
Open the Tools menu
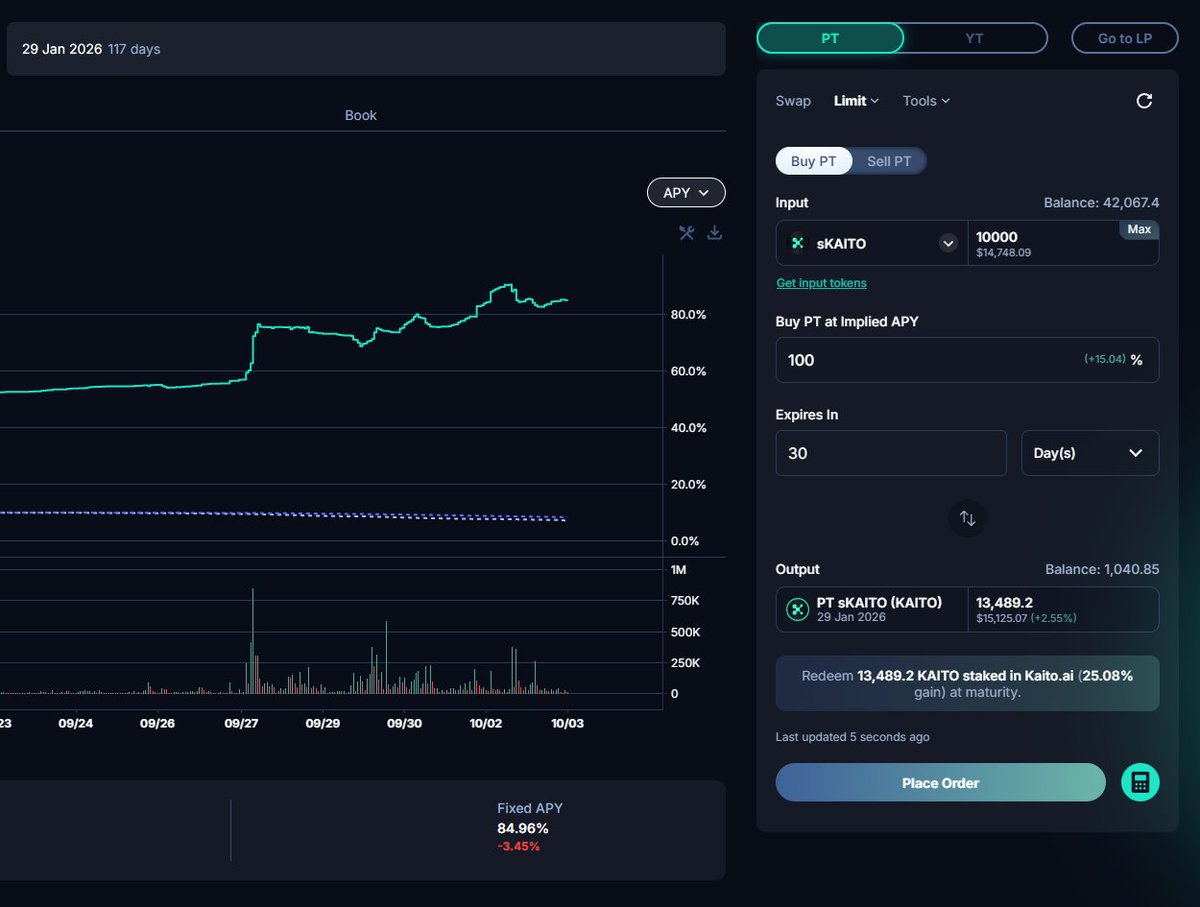pyautogui.click(x=925, y=101)
